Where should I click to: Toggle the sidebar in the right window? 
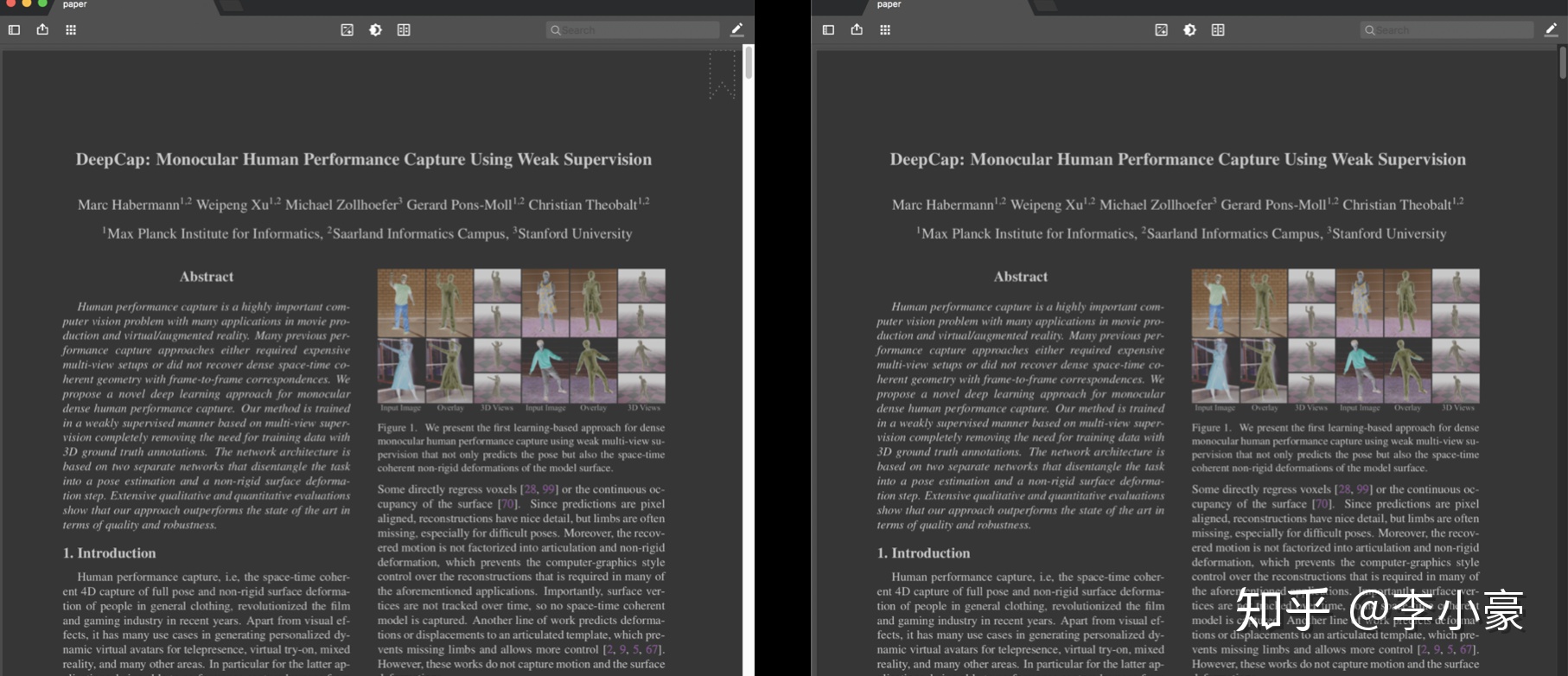point(828,29)
